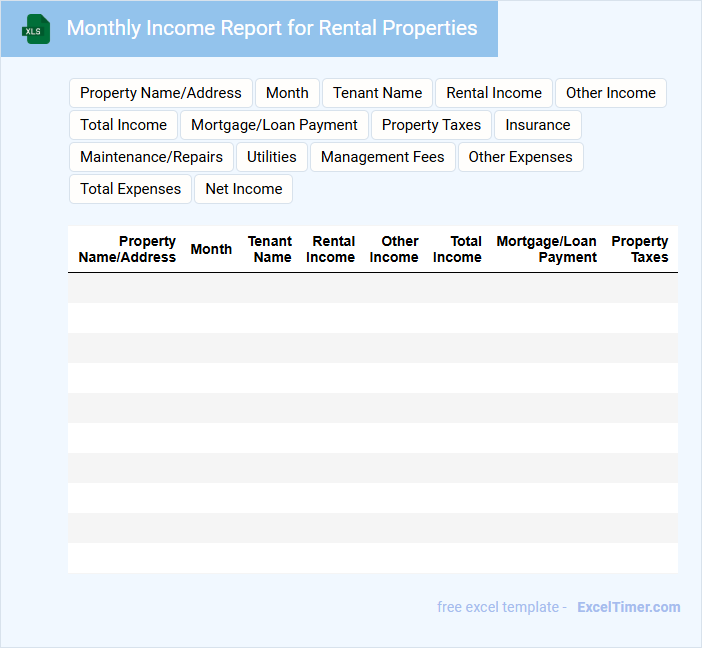Click the Tenant Name column header
The height and width of the screenshot is (648, 702).
click(270, 249)
